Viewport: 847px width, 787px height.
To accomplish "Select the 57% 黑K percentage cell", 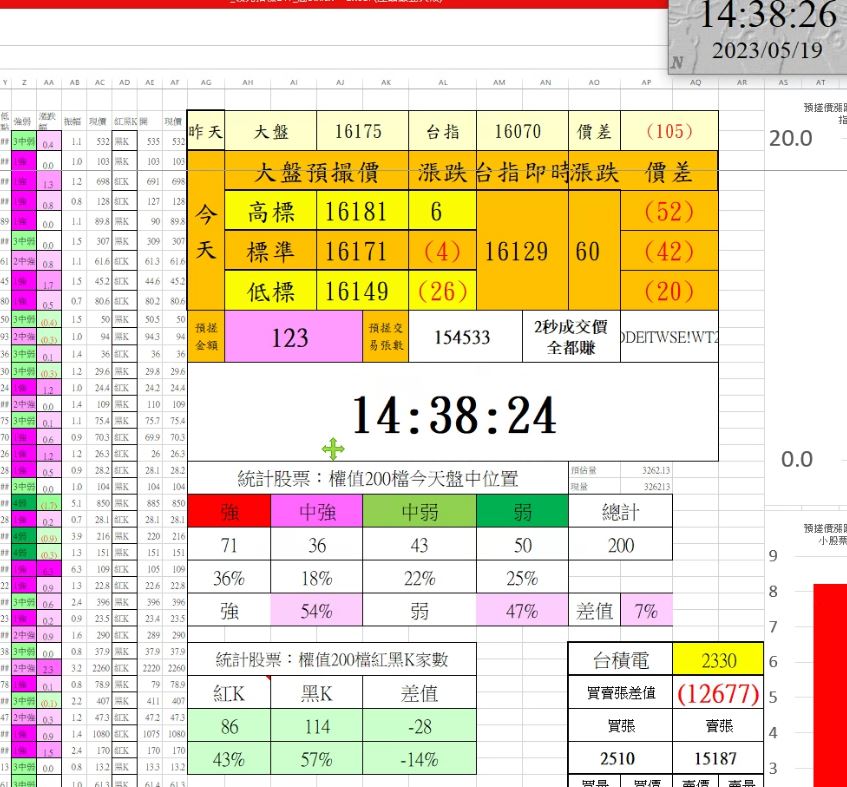I will pos(317,759).
